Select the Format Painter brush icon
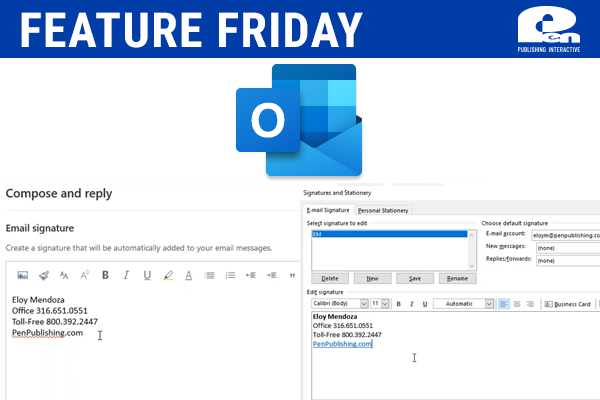The image size is (600, 400). (x=44, y=275)
